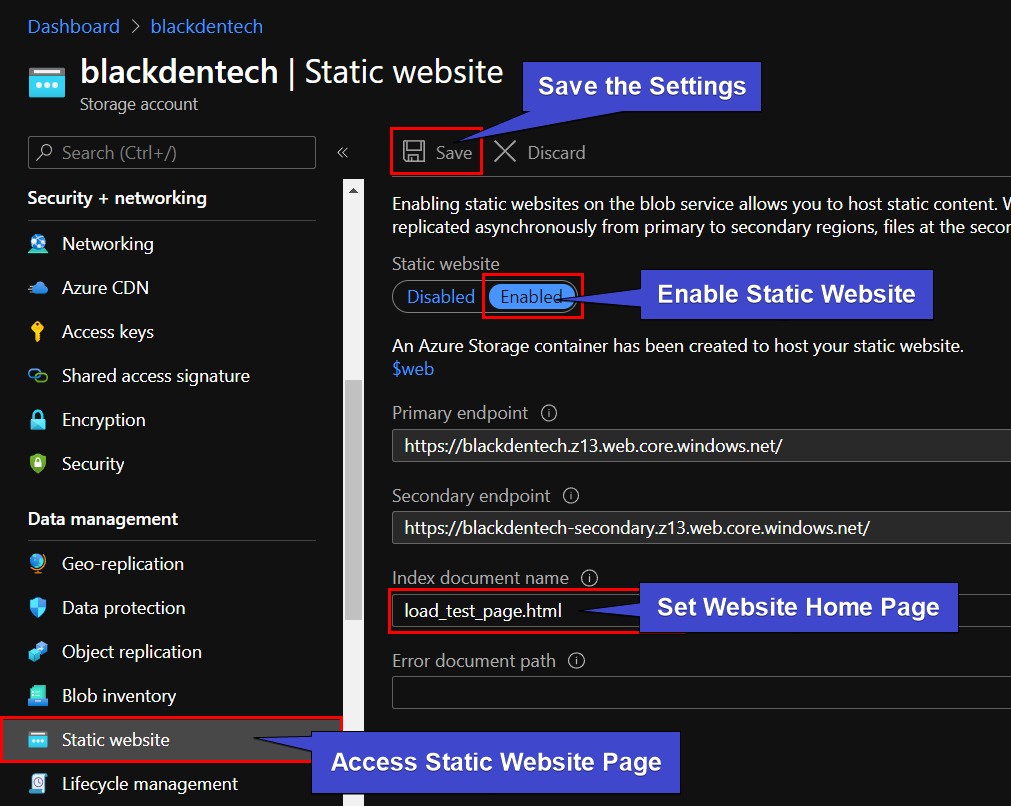1011x806 pixels.
Task: Click the Security shield icon
Action: point(38,464)
